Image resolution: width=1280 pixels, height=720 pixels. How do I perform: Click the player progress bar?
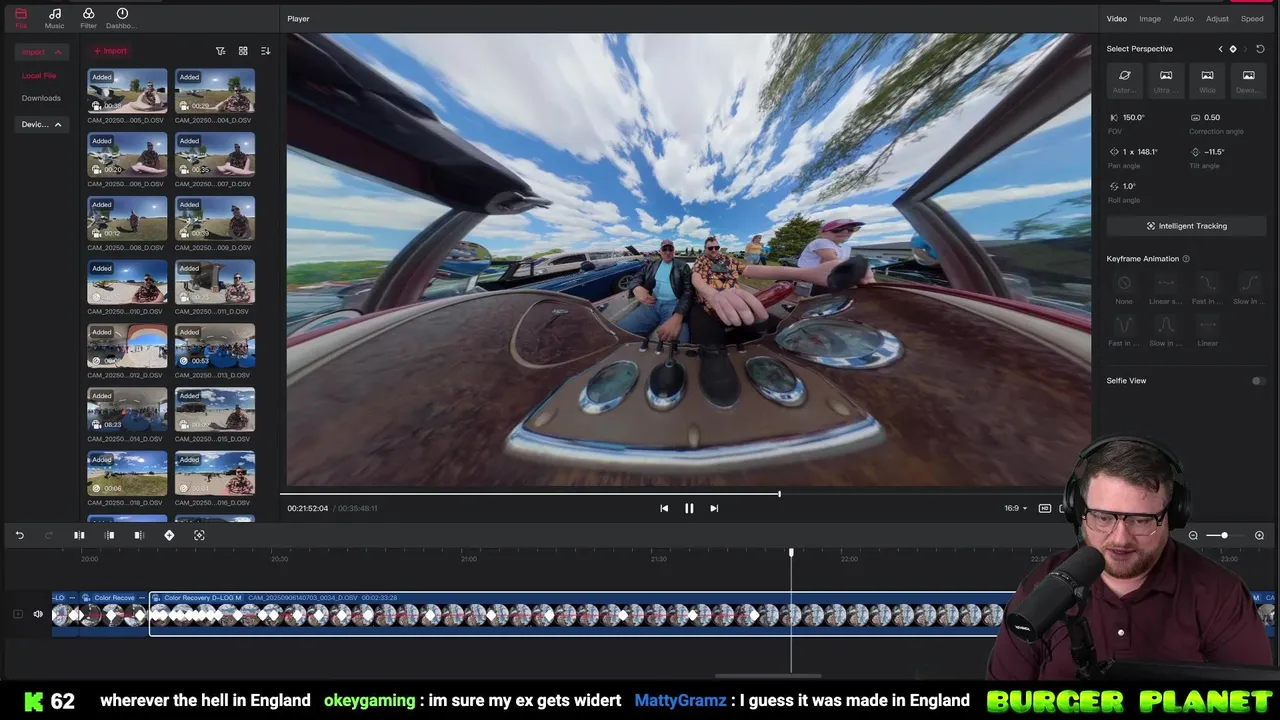point(684,493)
